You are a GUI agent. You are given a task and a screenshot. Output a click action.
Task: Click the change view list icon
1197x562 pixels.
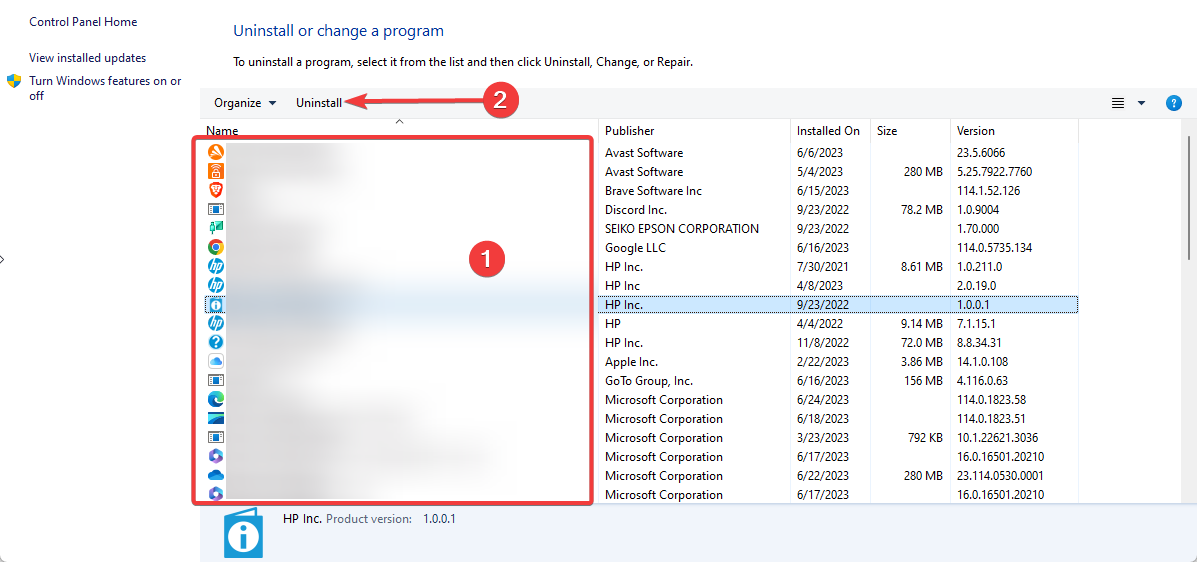1118,103
